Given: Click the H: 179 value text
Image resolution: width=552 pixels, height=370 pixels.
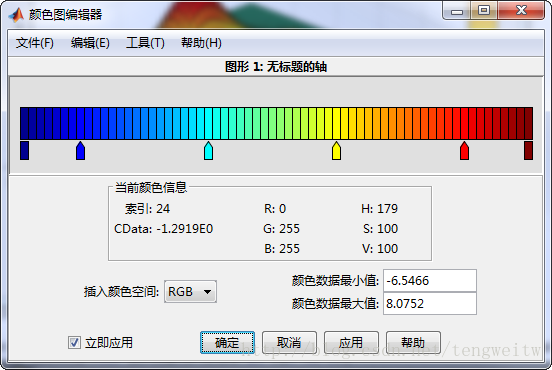Looking at the screenshot, I should [380, 209].
